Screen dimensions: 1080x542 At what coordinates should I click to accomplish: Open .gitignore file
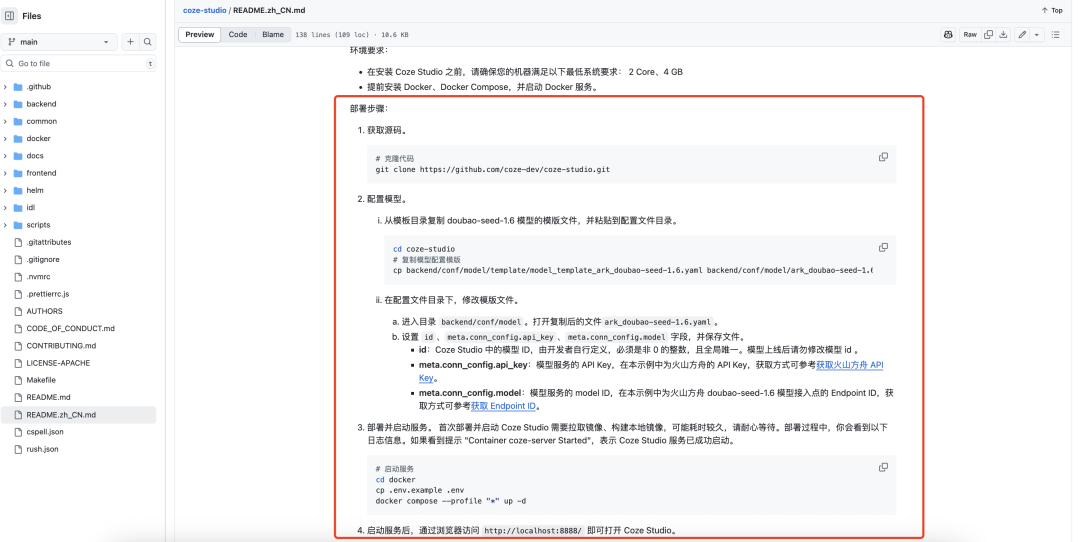[x=43, y=260]
